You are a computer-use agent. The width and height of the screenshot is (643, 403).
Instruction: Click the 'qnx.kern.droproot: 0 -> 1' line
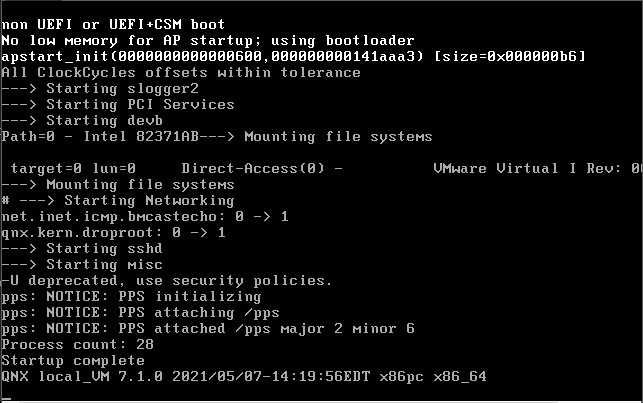point(114,232)
